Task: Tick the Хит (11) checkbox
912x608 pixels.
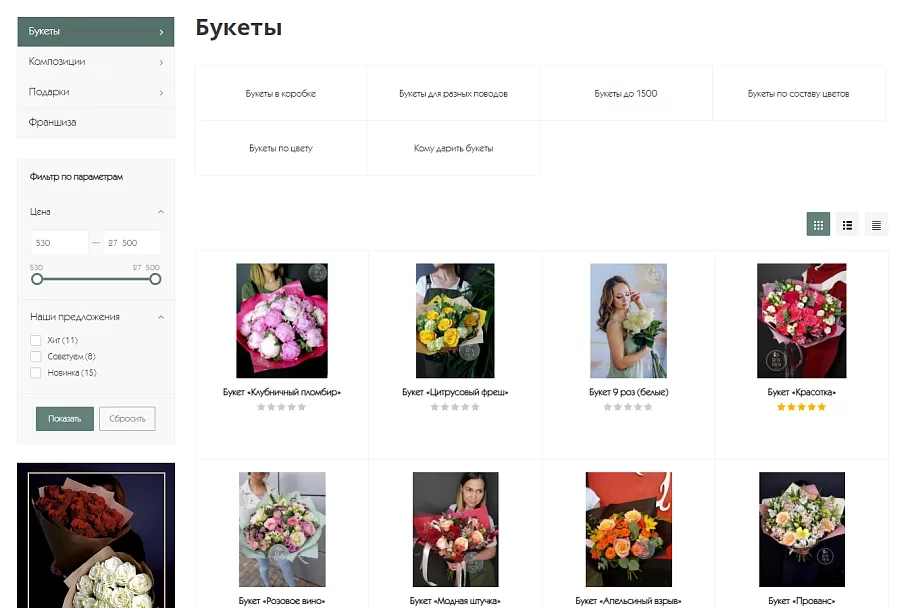Action: pyautogui.click(x=35, y=340)
